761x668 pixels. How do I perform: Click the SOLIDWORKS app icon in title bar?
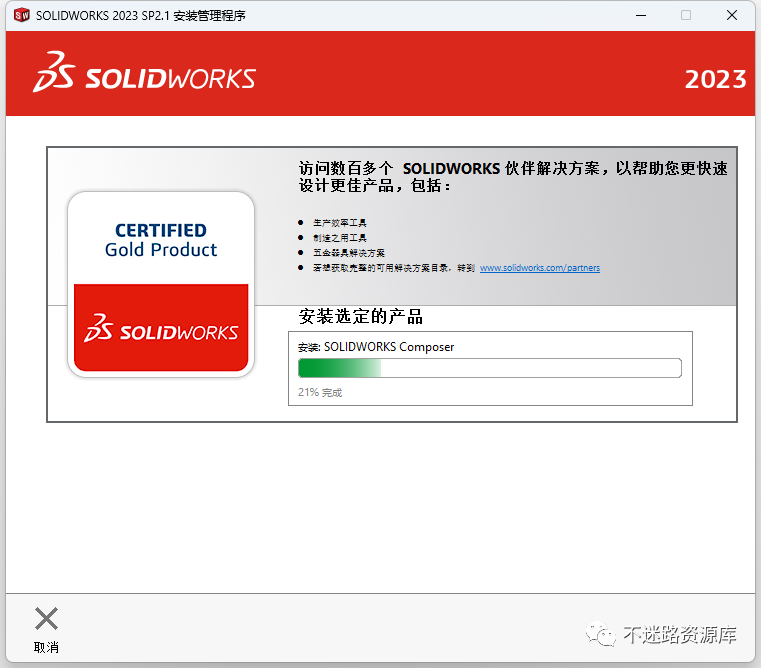[x=22, y=16]
